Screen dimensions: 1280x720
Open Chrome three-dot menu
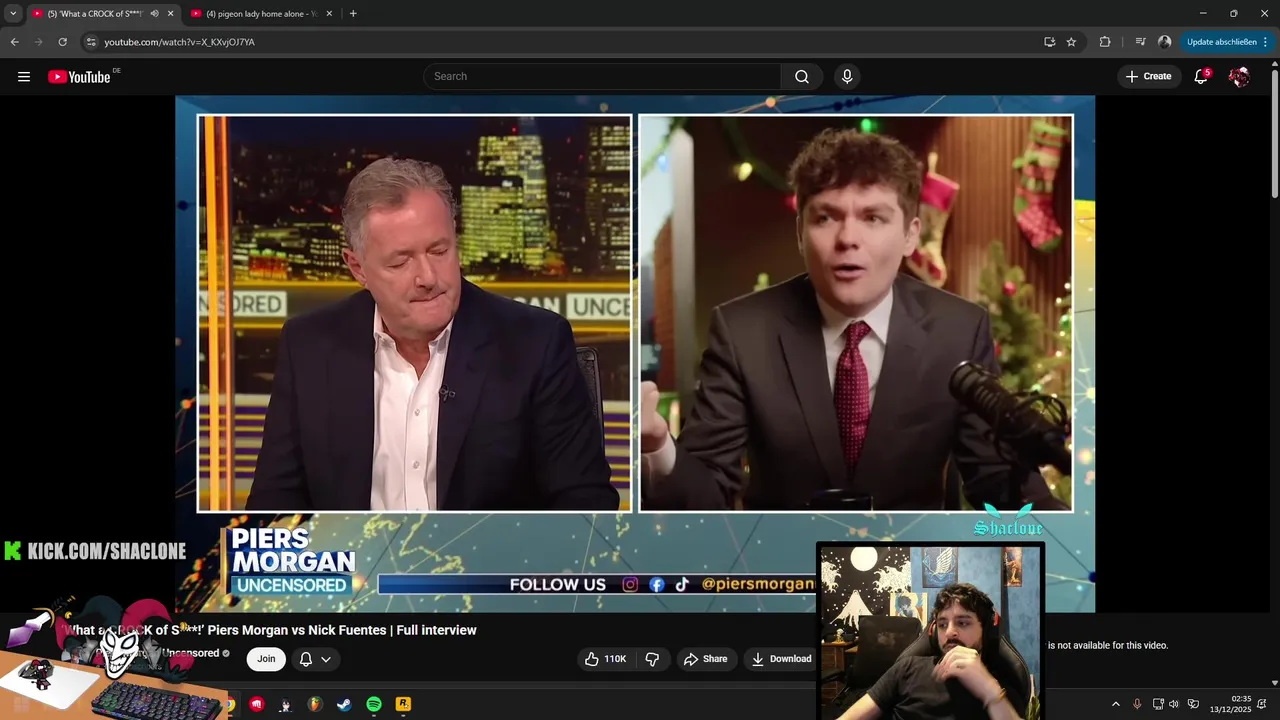[1266, 42]
